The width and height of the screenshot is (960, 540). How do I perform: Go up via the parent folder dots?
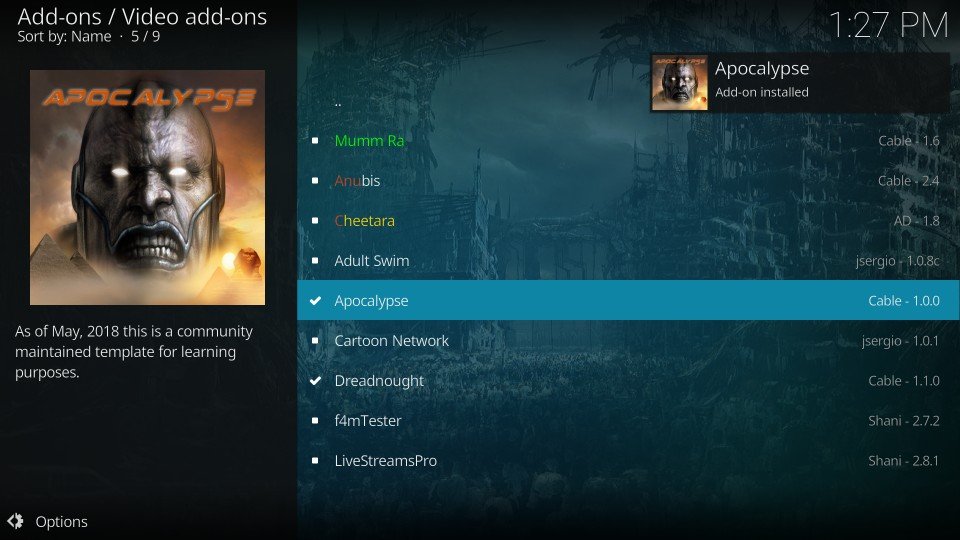338,105
